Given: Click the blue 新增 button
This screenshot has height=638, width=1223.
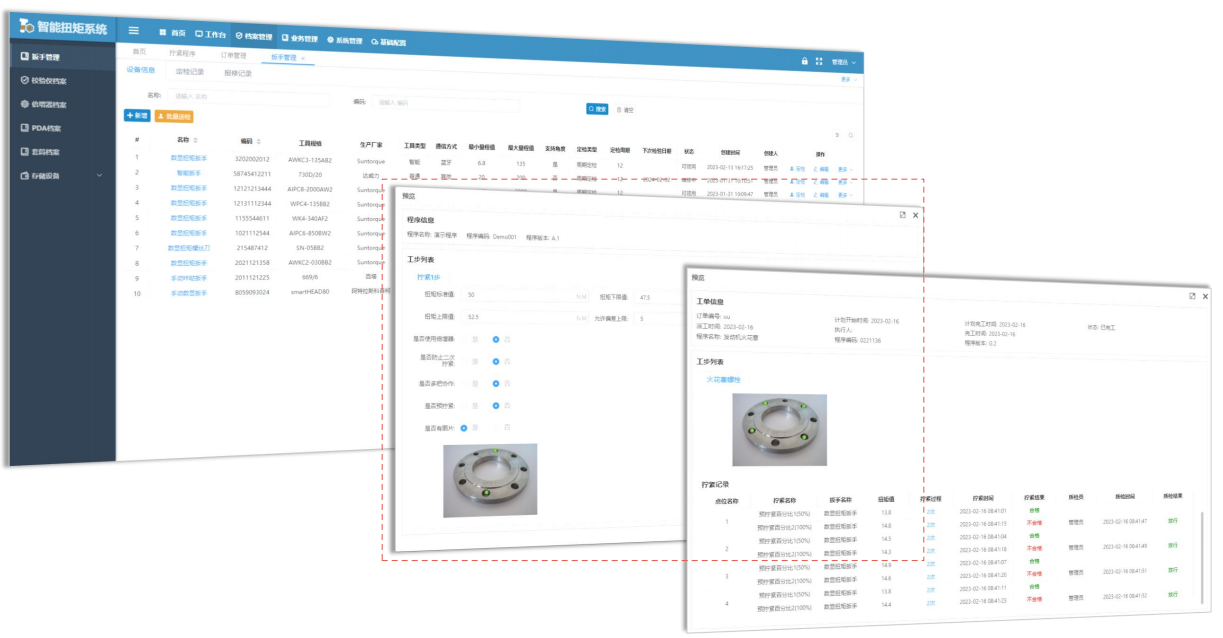Looking at the screenshot, I should coord(137,115).
